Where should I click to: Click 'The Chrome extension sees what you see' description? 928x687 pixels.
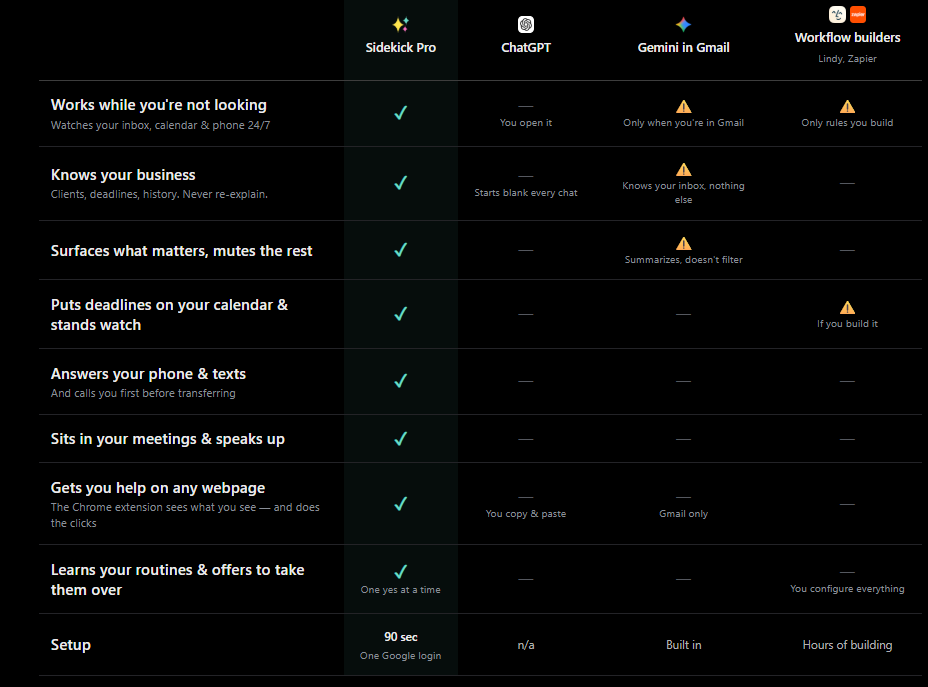click(185, 515)
